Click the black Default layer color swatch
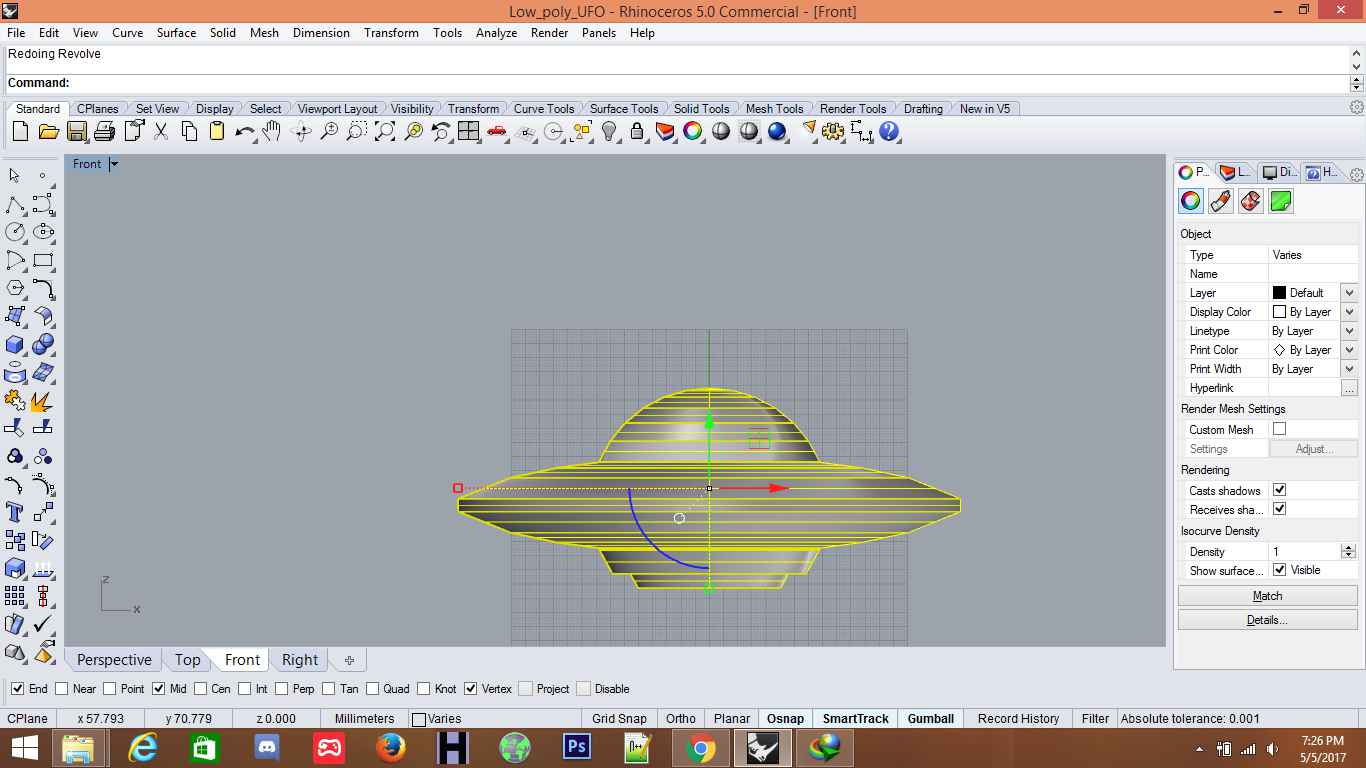The image size is (1366, 768). 1279,293
